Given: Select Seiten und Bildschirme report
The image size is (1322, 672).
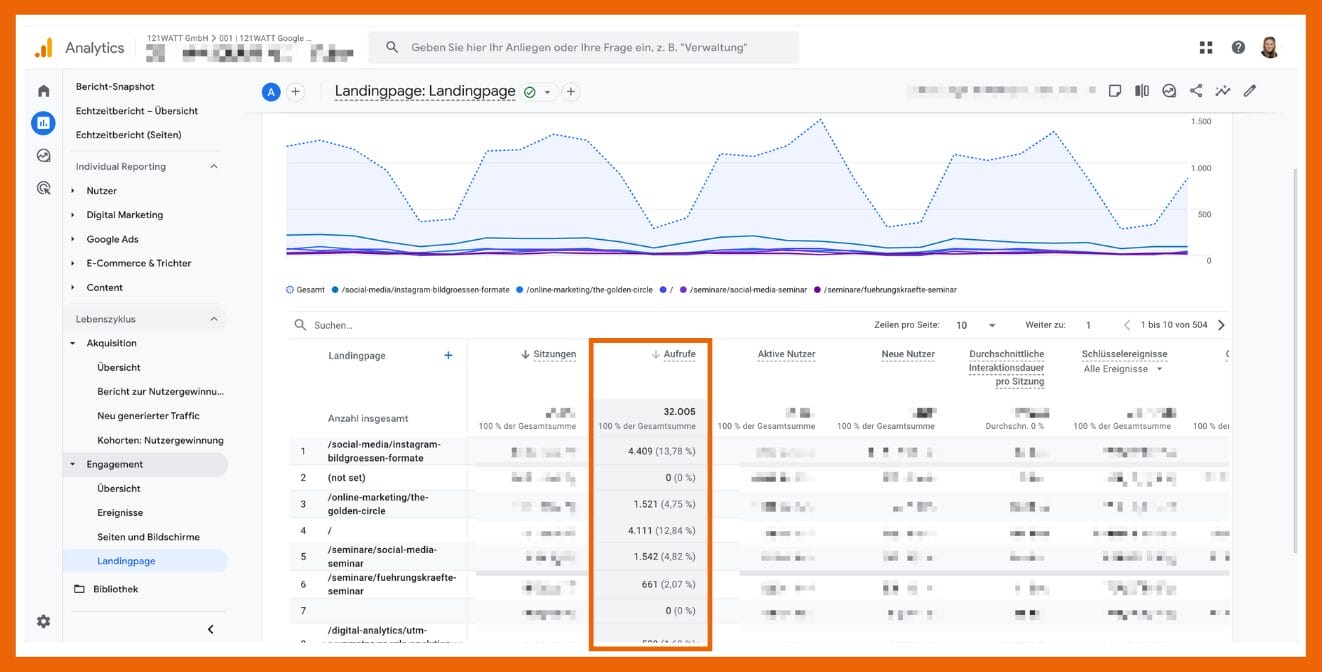Looking at the screenshot, I should coord(148,537).
